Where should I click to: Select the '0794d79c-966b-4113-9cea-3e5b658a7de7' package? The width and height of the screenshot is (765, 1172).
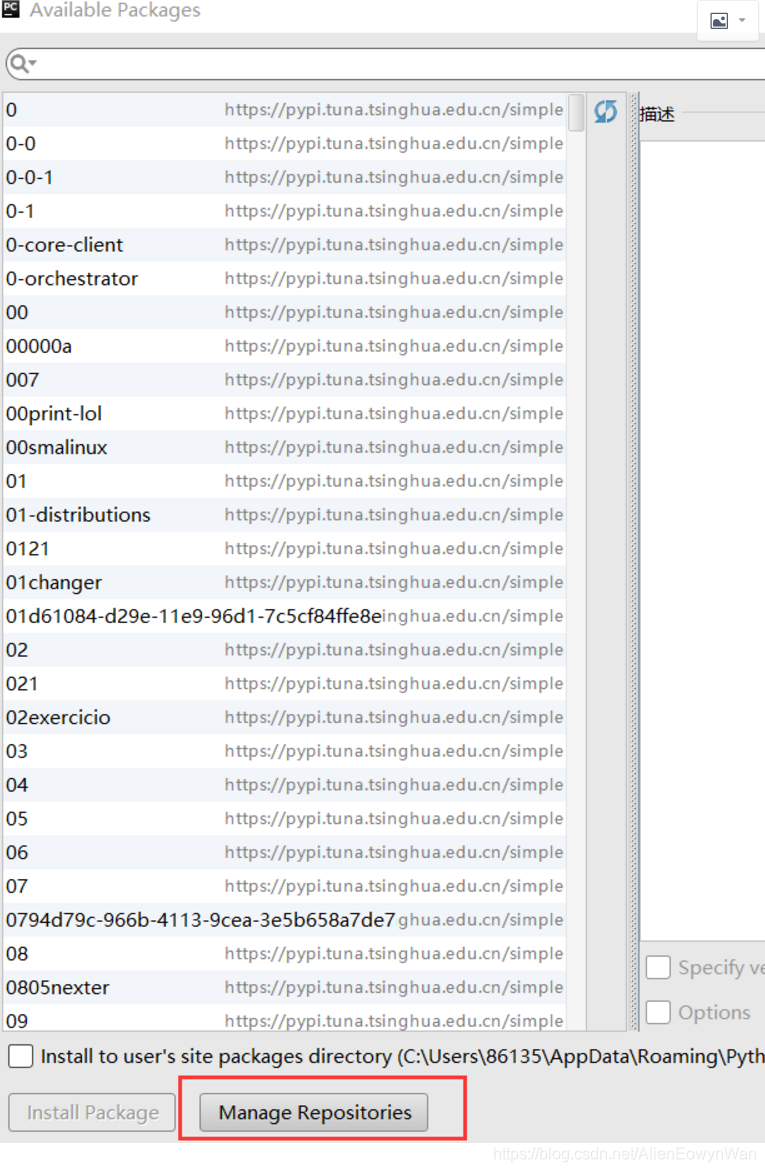click(x=284, y=920)
